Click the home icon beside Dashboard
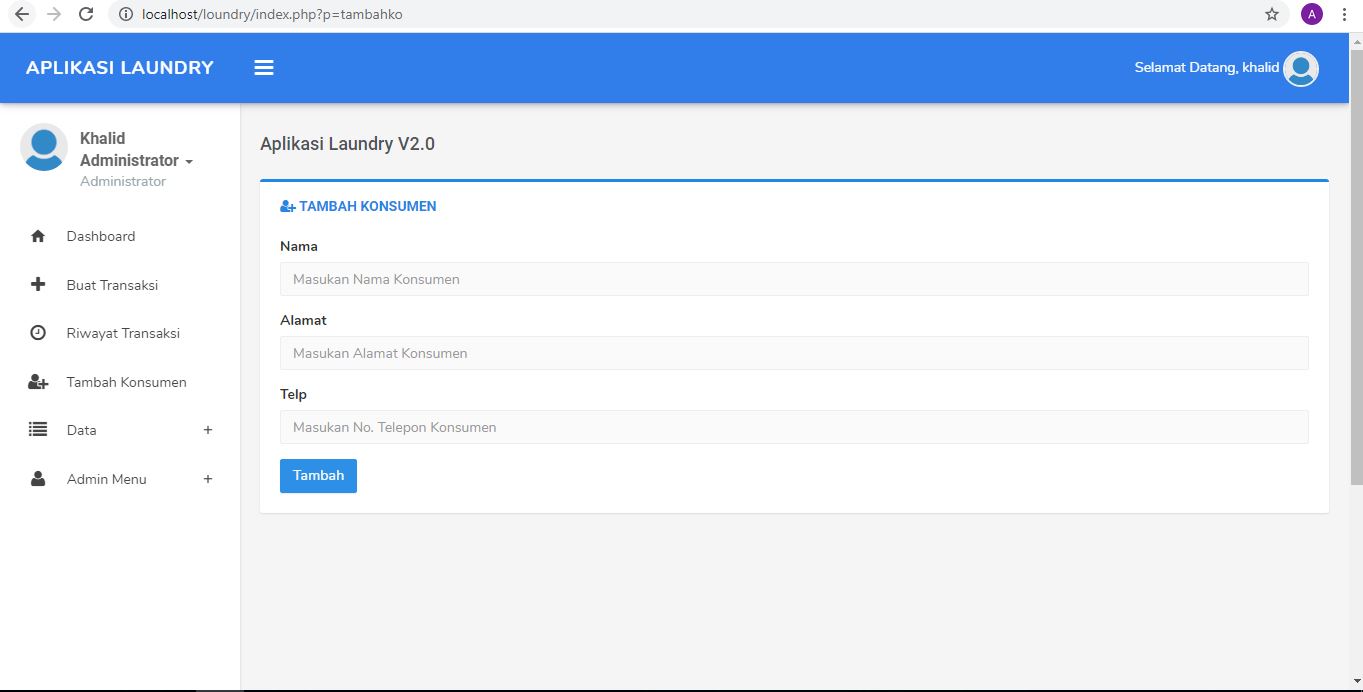Image resolution: width=1363 pixels, height=692 pixels. pyautogui.click(x=38, y=237)
